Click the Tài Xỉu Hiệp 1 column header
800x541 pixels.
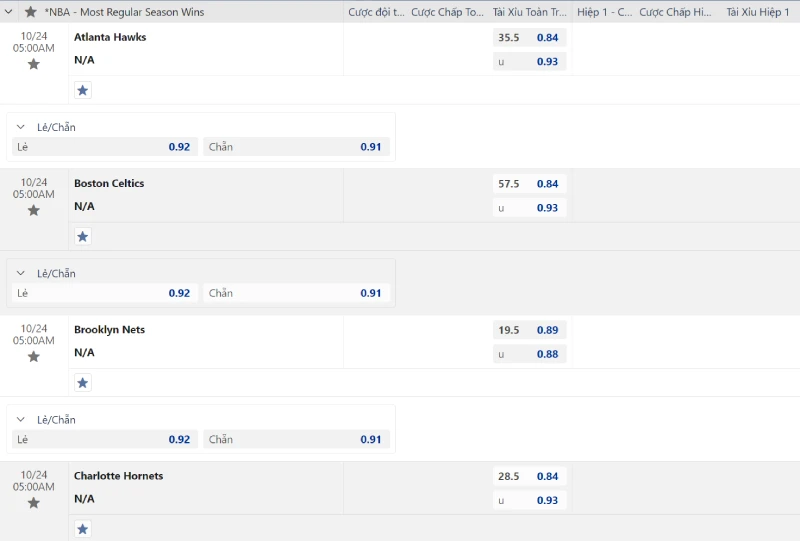coord(758,12)
